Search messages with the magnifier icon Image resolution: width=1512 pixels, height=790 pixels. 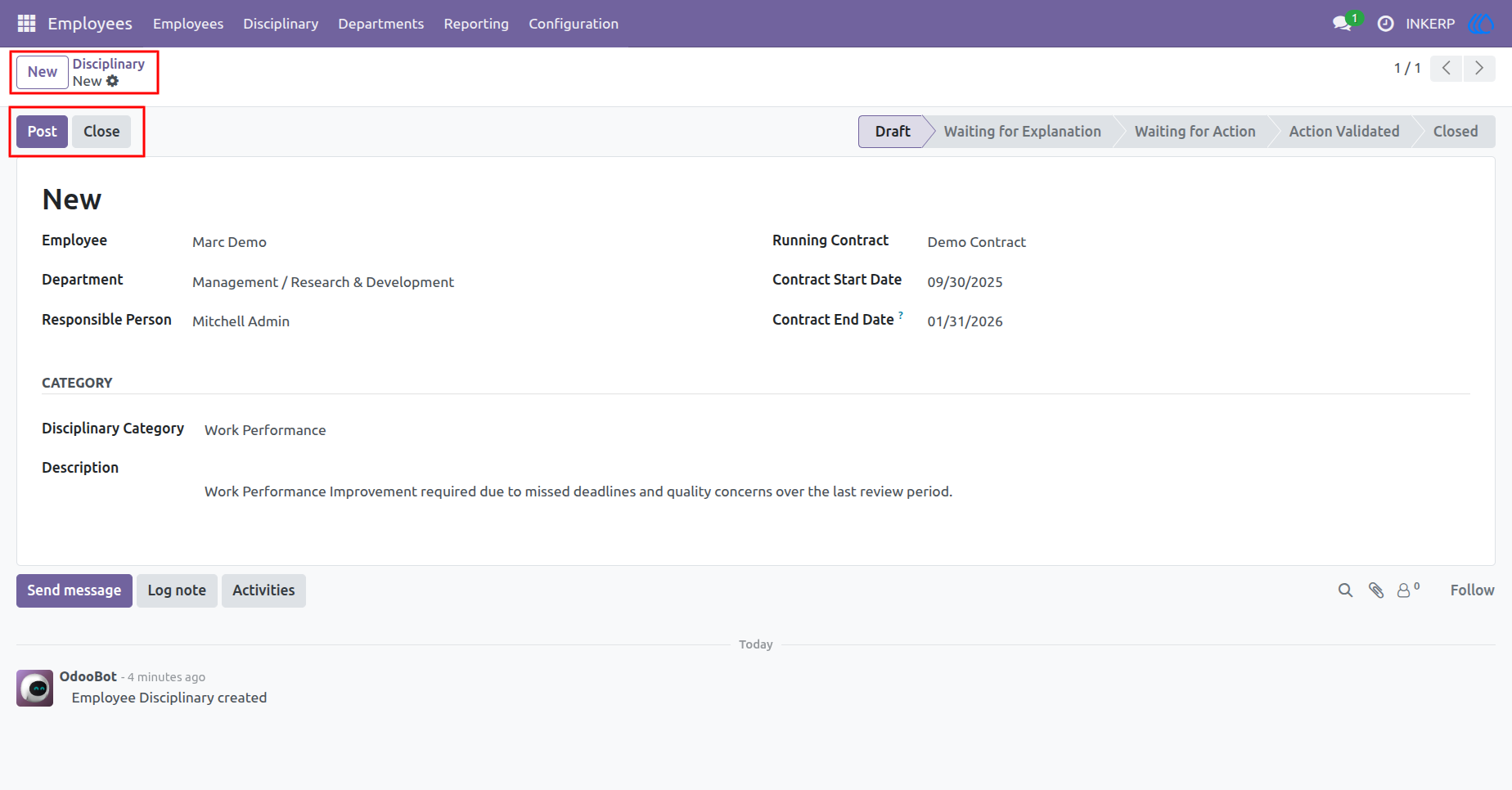coord(1345,590)
